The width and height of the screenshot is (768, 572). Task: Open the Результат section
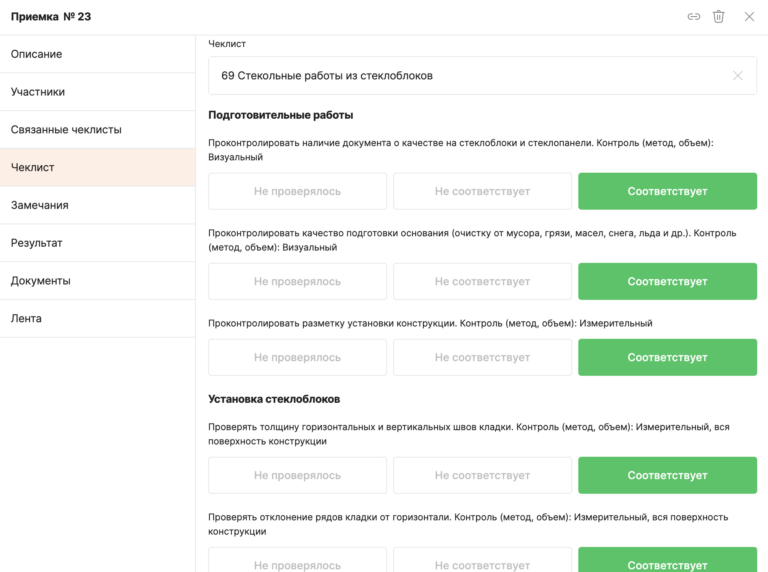pyautogui.click(x=97, y=243)
